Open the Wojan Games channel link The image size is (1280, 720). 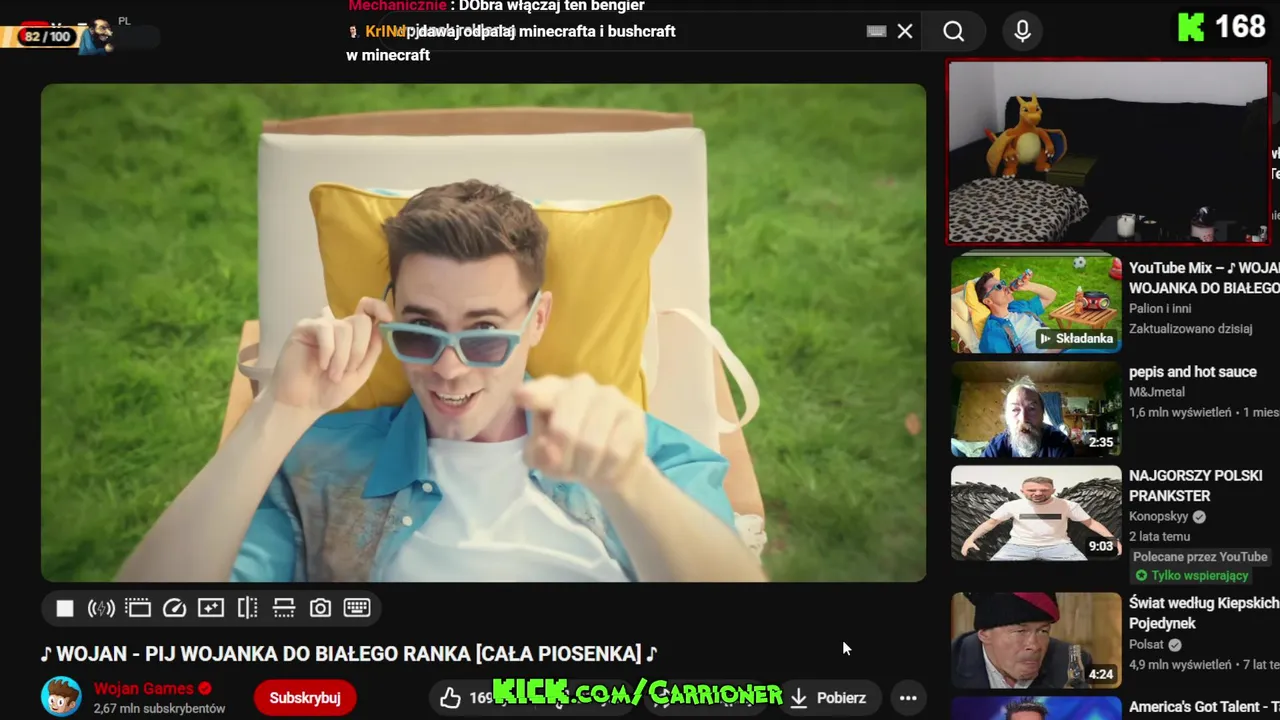click(144, 689)
